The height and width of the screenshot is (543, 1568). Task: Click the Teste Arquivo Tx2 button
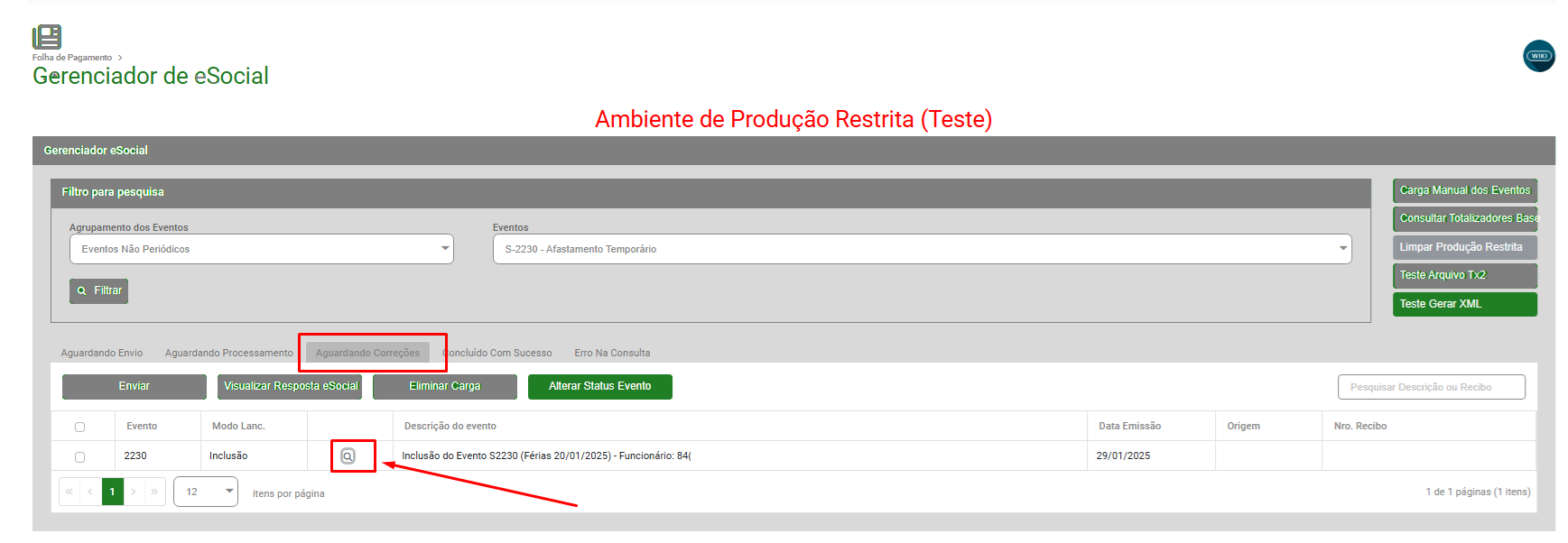[x=1465, y=275]
